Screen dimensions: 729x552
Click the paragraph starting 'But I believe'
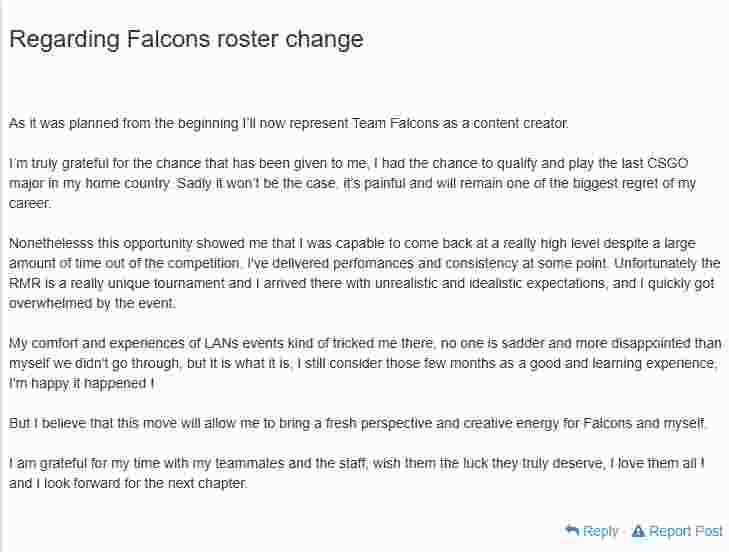[x=358, y=423]
